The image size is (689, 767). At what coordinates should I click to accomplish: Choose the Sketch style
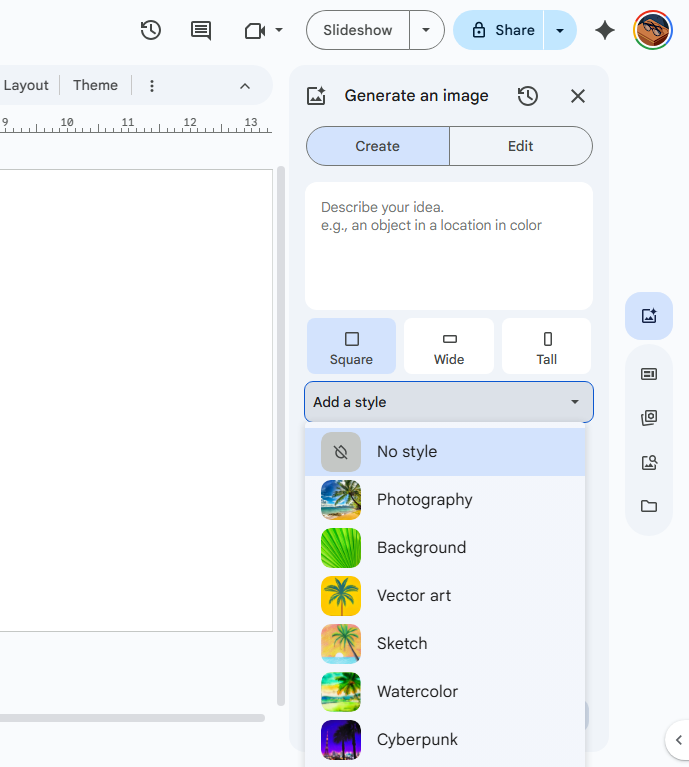pyautogui.click(x=445, y=643)
